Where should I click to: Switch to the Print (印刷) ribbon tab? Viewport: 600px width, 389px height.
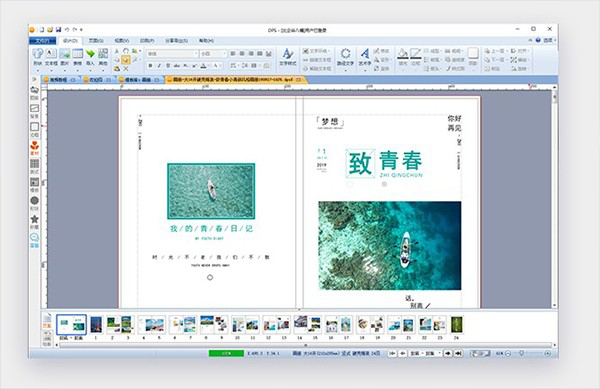click(147, 40)
